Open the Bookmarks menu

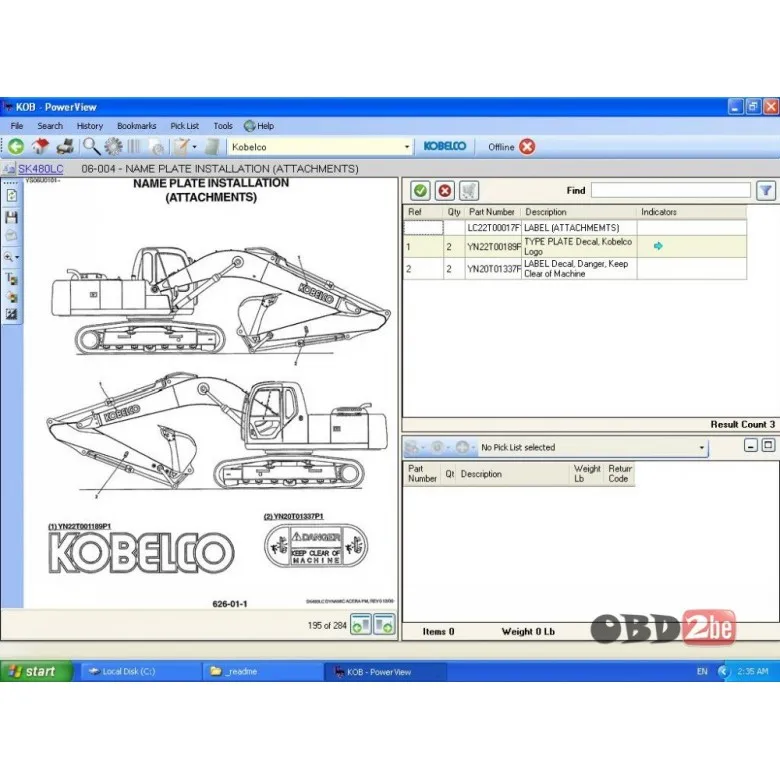(137, 126)
